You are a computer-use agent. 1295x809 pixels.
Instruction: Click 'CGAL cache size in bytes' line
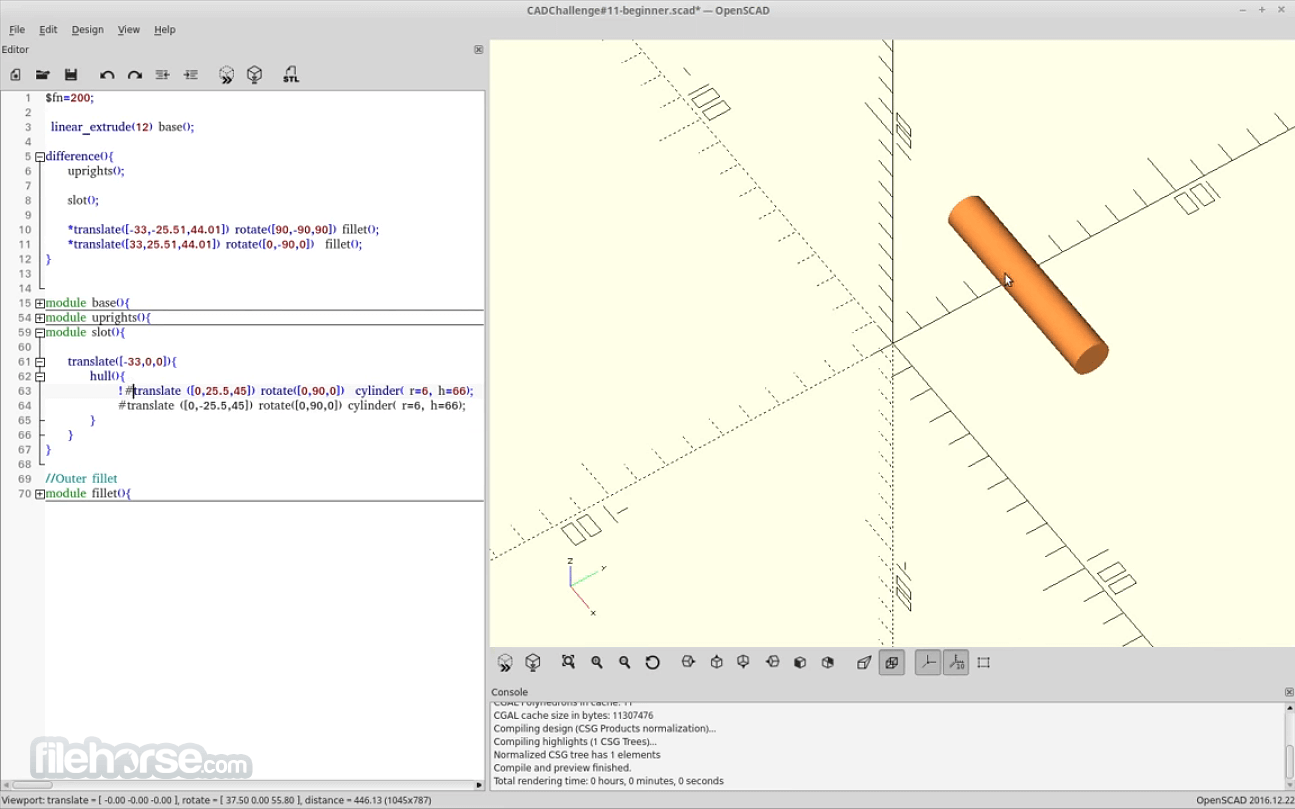point(573,715)
